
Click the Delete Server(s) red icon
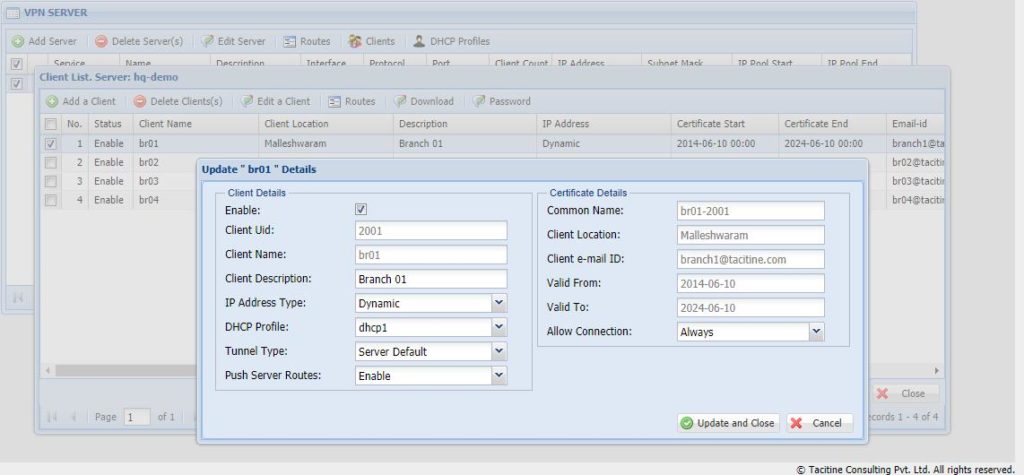pos(102,42)
